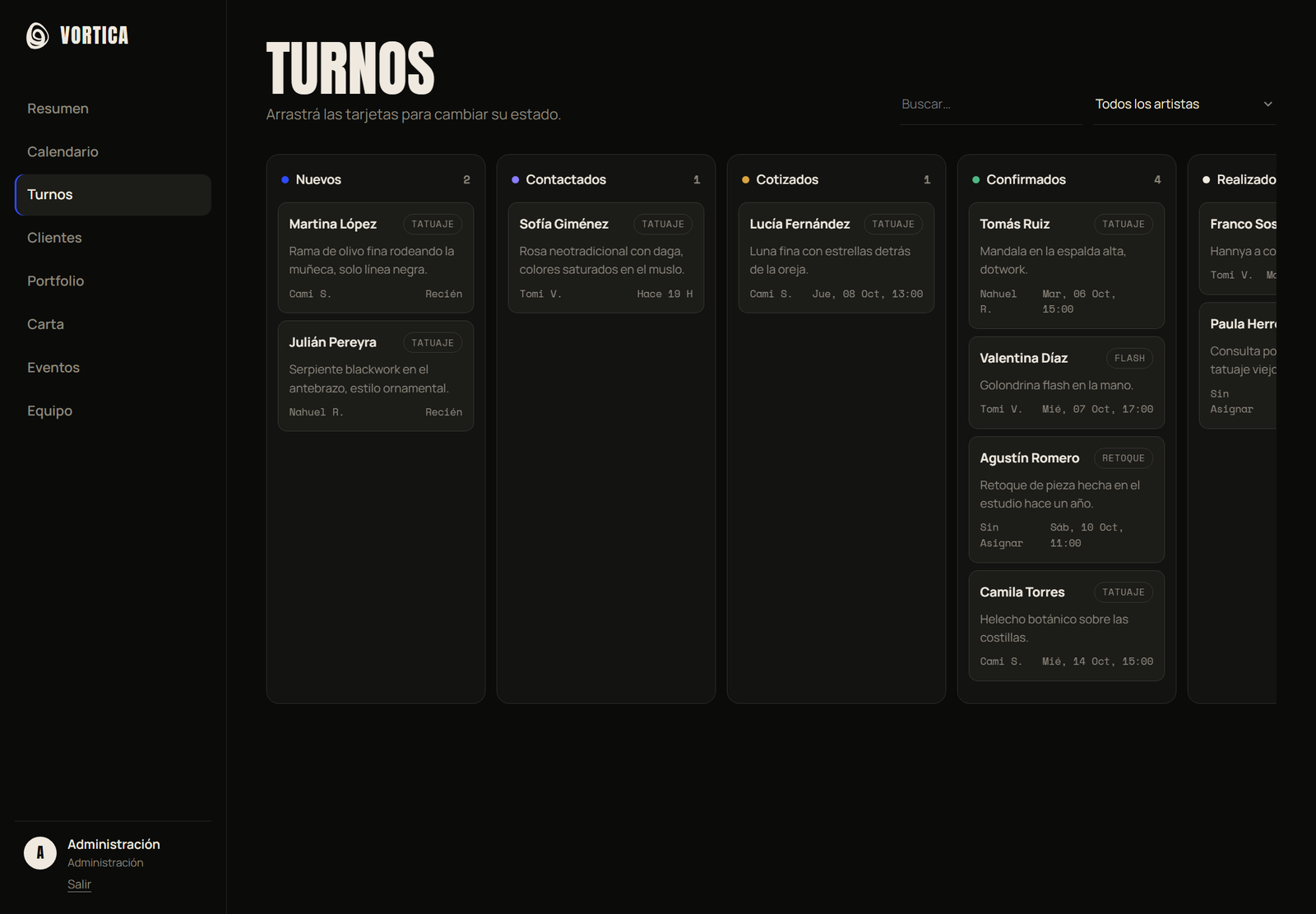Screen dimensions: 1316x914
Task: Click 'Hace 19 H' on Sofía's card
Action: 665,294
